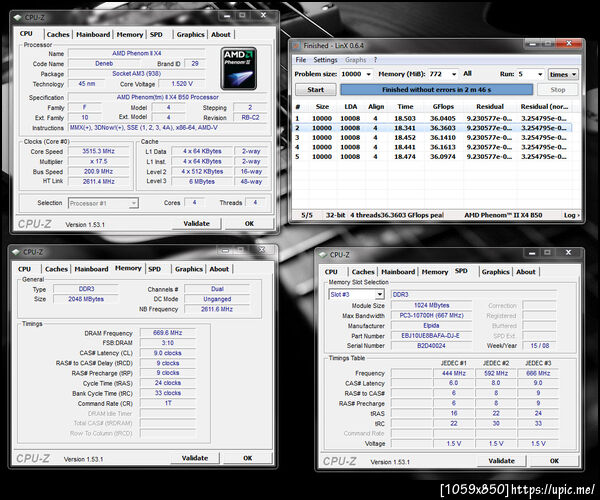
Task: Click HT Link value 2611.4 MHz
Action: 99,181
